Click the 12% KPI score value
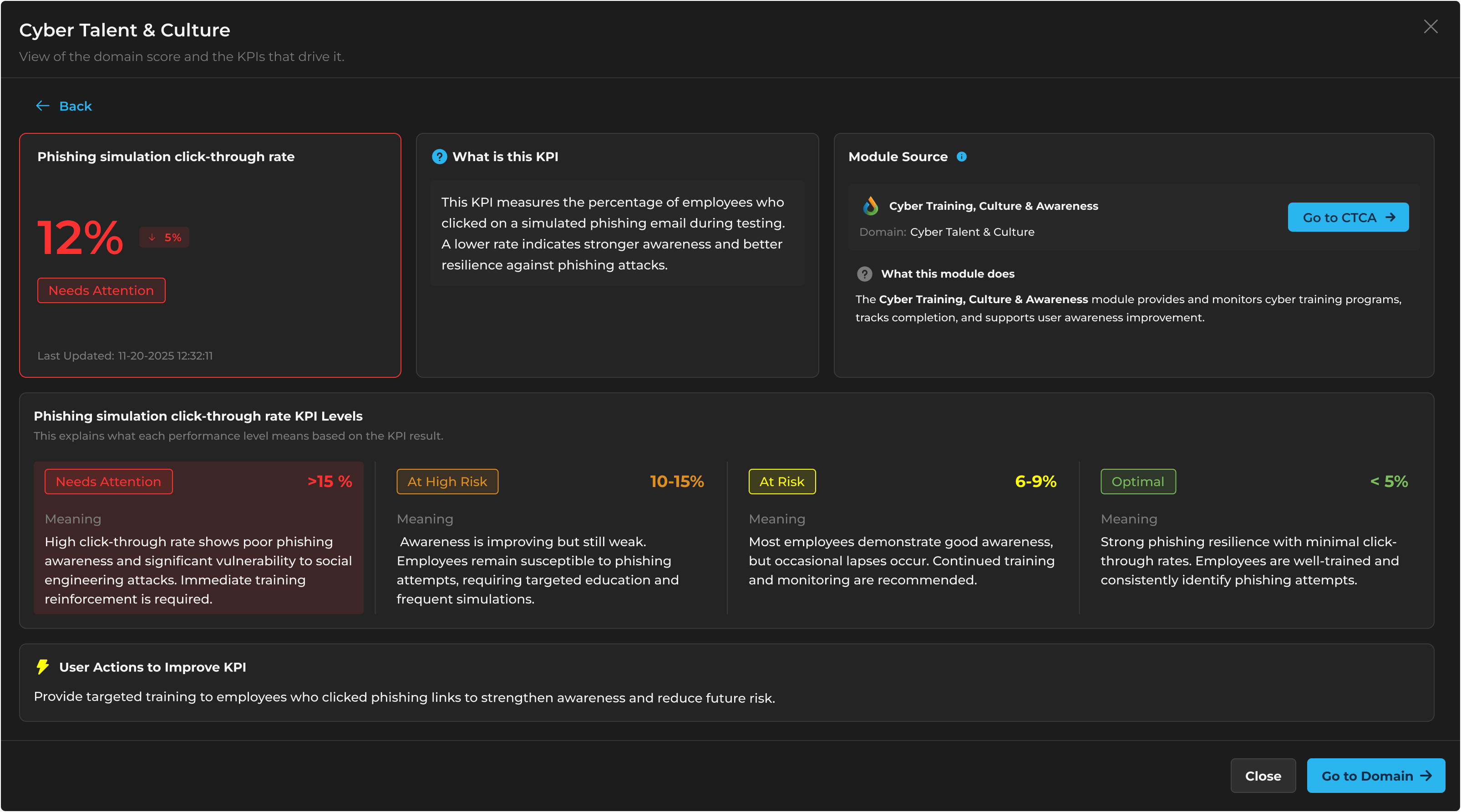This screenshot has width=1461, height=812. [x=80, y=238]
